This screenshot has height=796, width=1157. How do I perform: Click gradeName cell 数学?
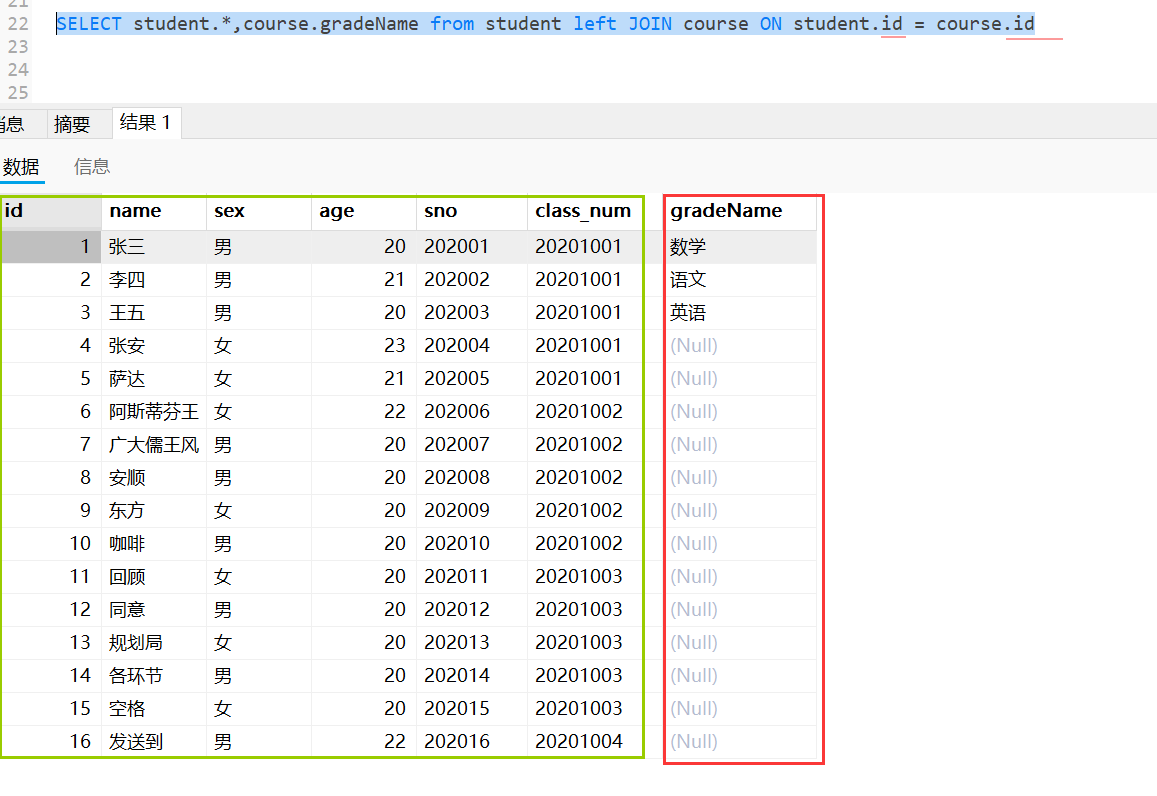(741, 246)
